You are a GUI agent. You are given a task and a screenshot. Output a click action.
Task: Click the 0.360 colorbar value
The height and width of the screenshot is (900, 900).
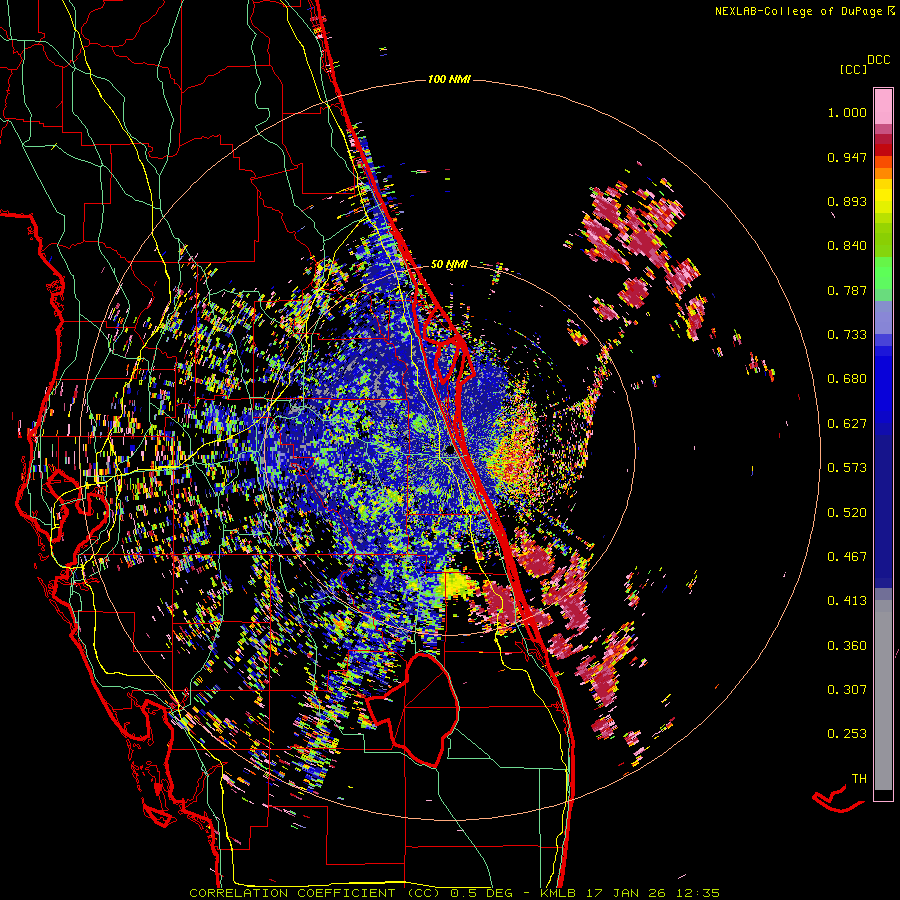[x=847, y=646]
